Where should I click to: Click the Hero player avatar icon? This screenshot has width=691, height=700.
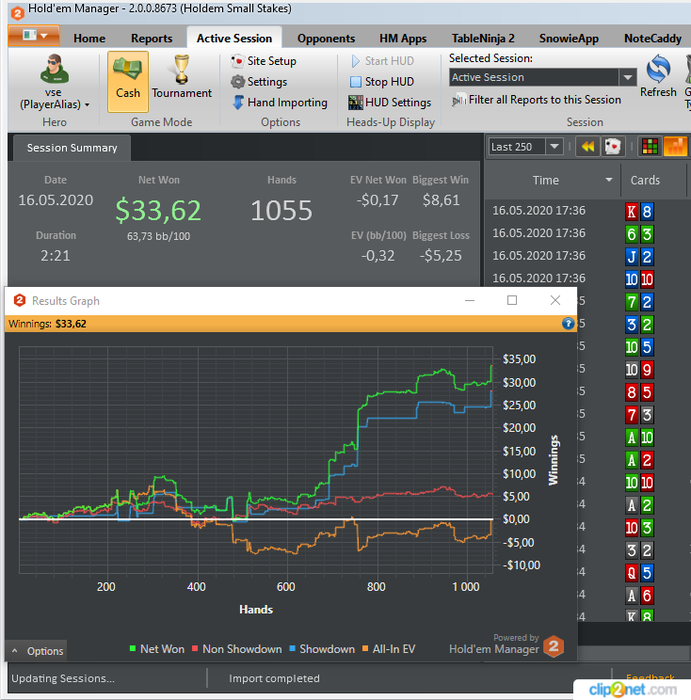tap(54, 69)
